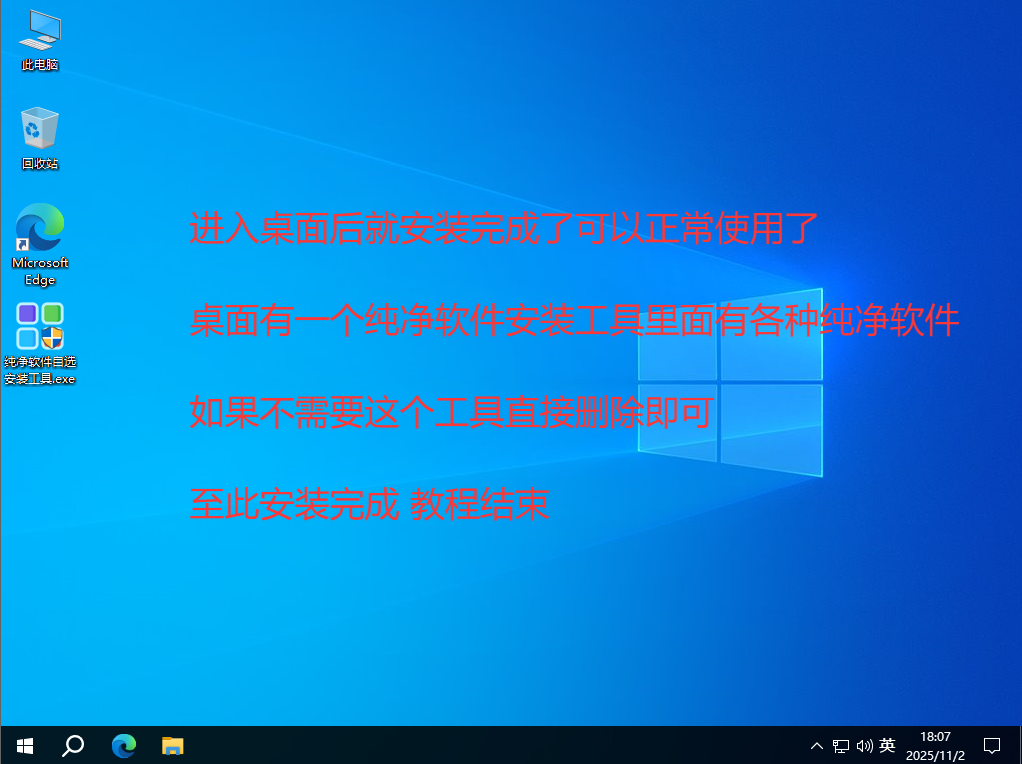Open Microsoft Edge from the taskbar
This screenshot has width=1022, height=764.
pos(122,745)
